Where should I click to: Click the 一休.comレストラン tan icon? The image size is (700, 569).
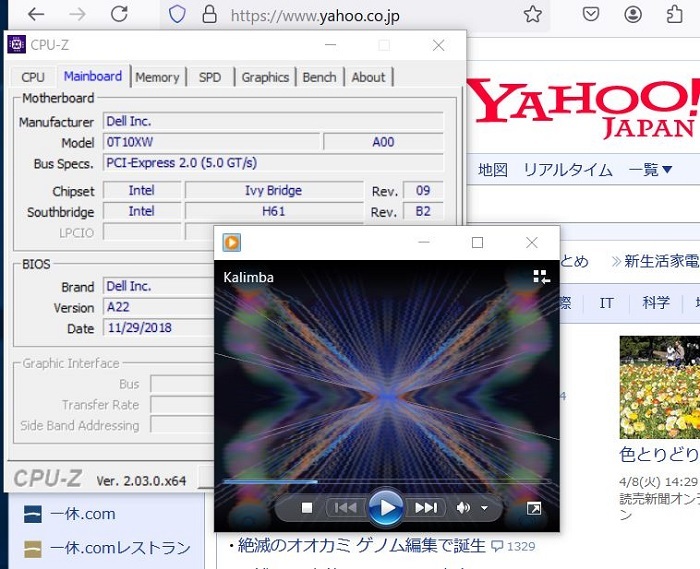click(x=33, y=549)
